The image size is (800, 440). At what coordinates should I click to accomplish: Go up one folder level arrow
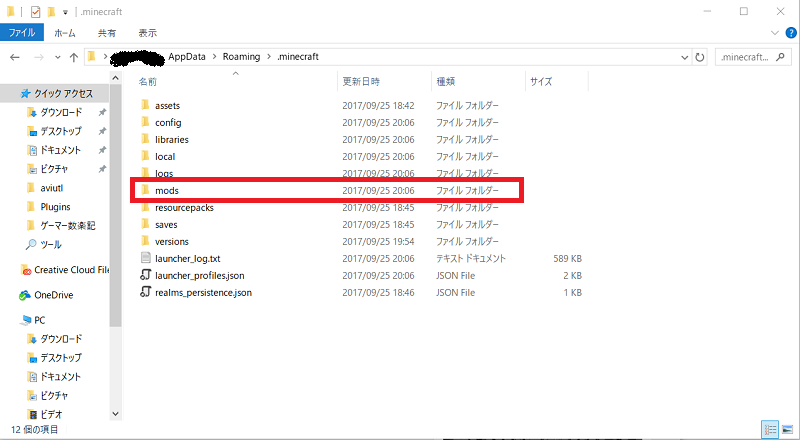tap(74, 57)
